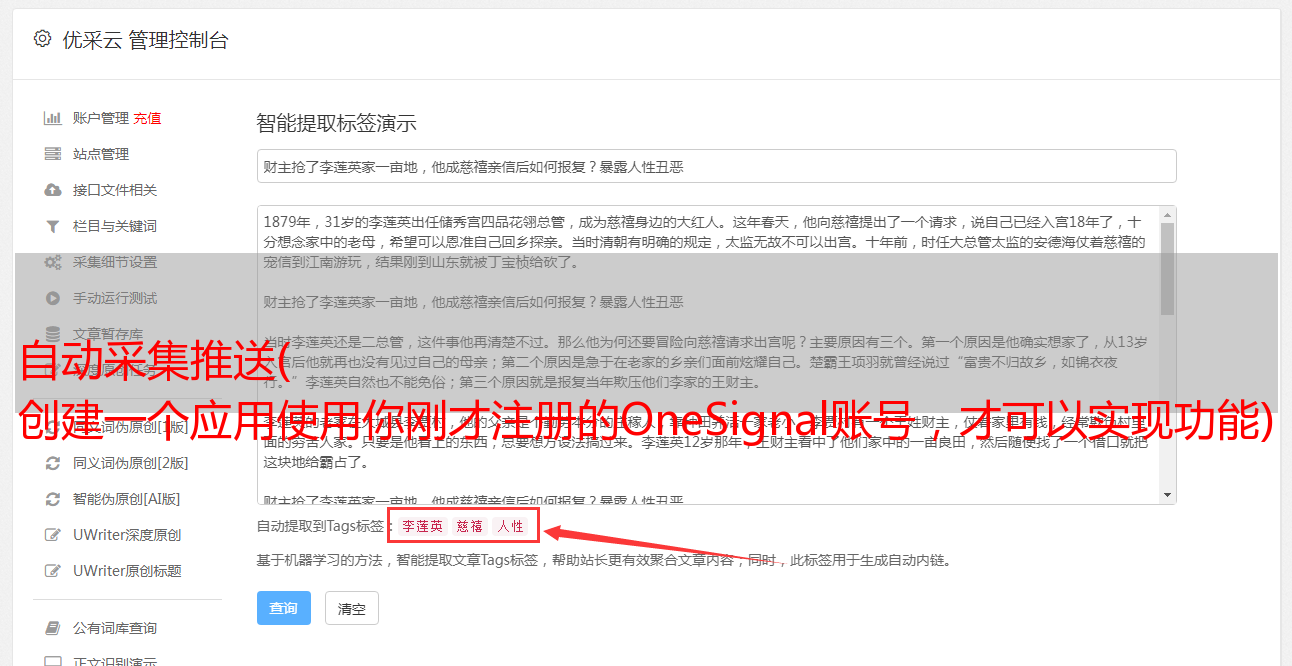The image size is (1292, 666).
Task: Click the cloud icon for 接口文件相关
Action: (53, 190)
